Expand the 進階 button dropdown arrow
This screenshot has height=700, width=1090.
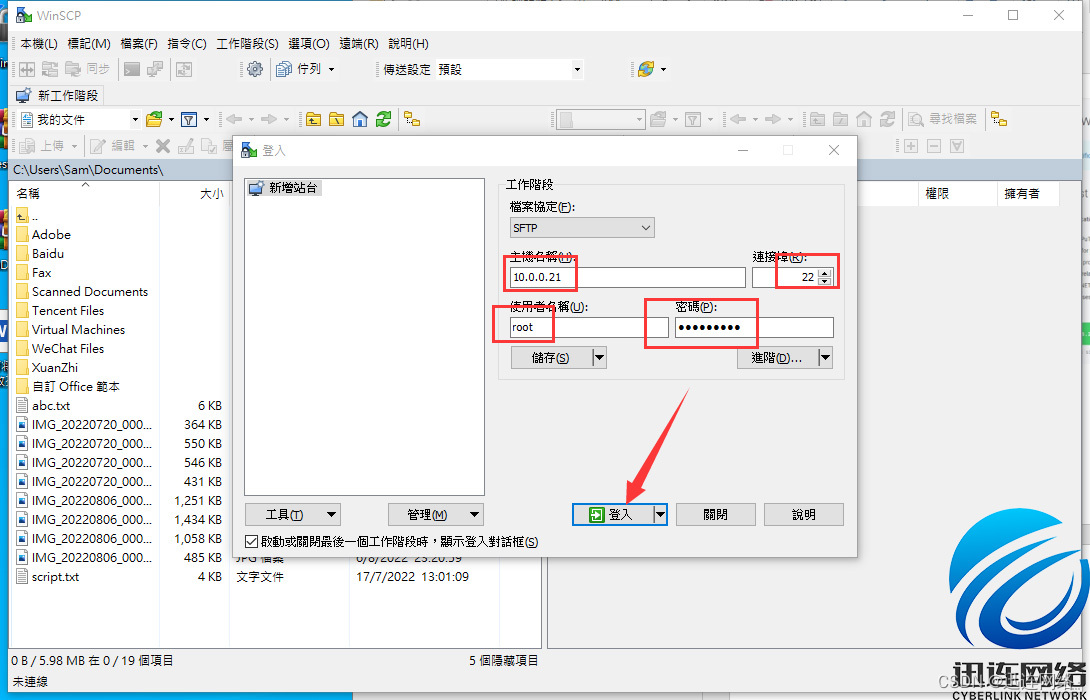pos(825,358)
